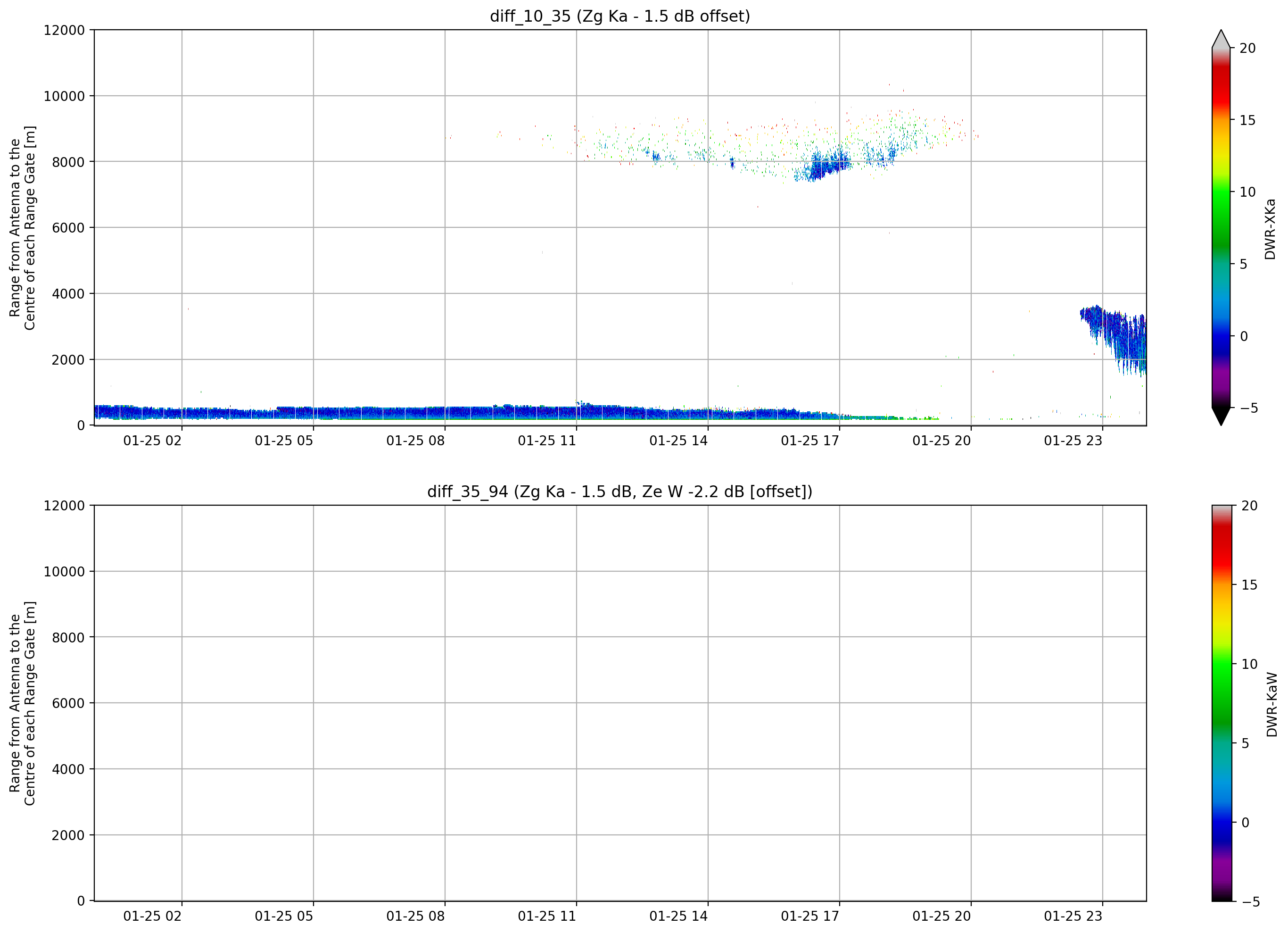Screen dimensions: 1288x933
Task: Click "01-25 14" x-tick under the diff_10_35 plot
Action: [678, 441]
